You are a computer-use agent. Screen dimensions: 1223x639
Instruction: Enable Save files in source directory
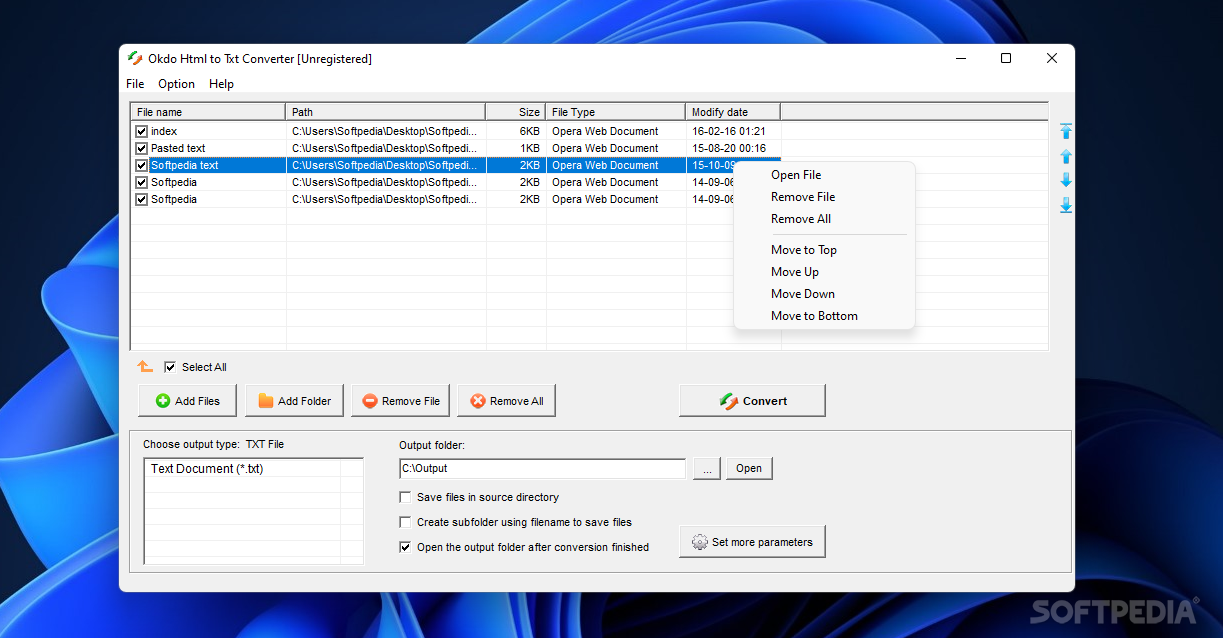click(405, 497)
